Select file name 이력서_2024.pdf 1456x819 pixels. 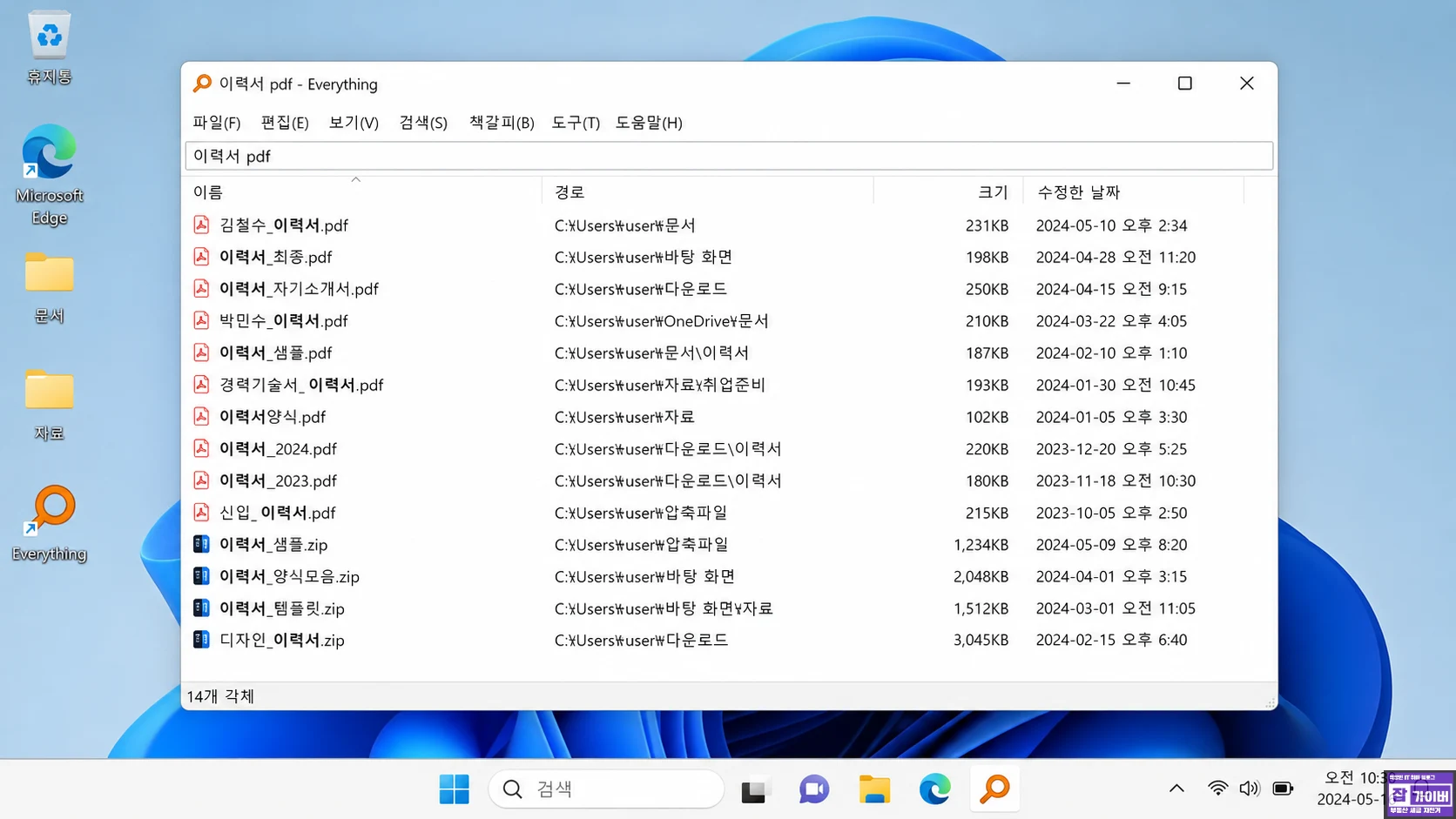click(278, 449)
